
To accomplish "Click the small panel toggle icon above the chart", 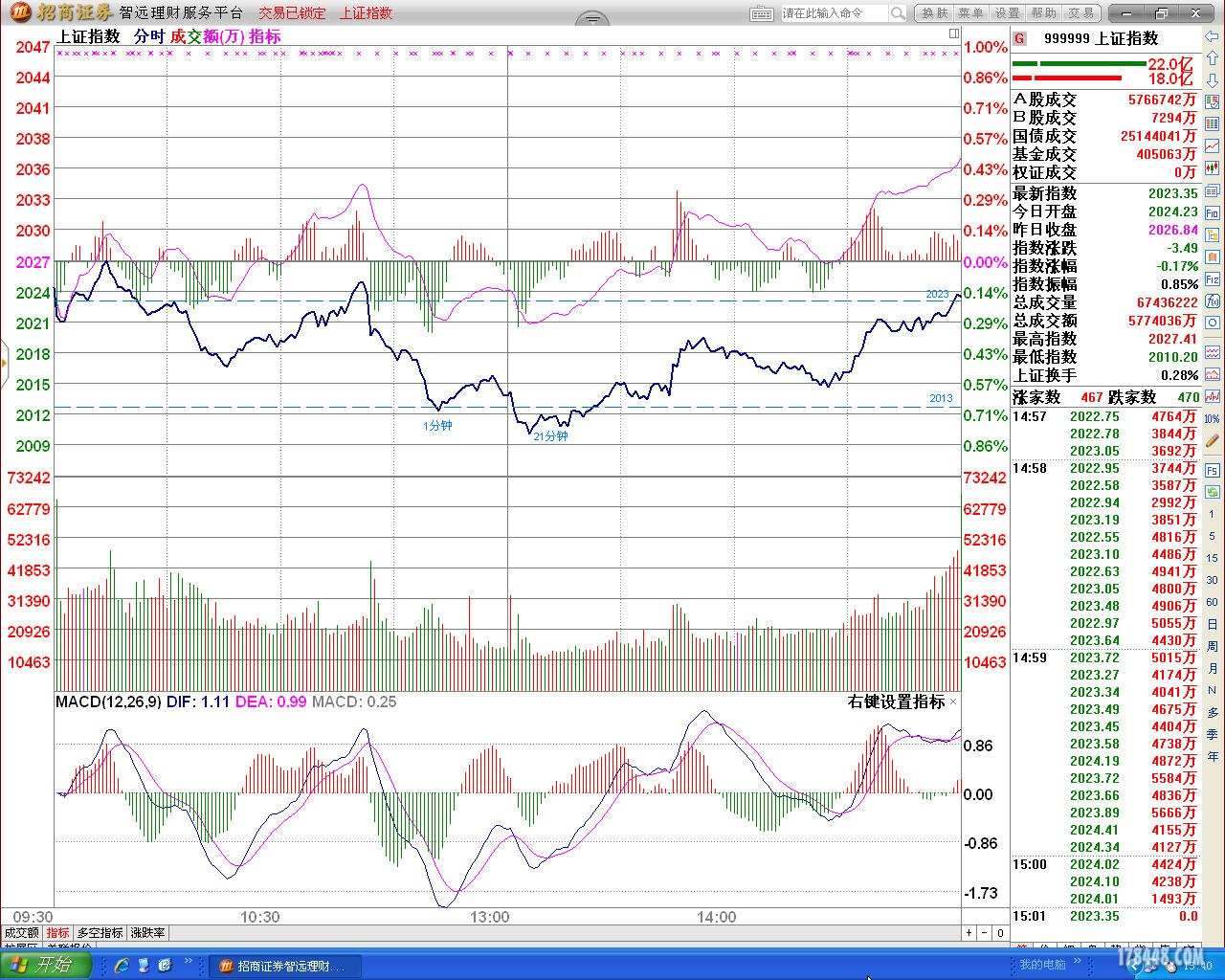I will pyautogui.click(x=954, y=33).
